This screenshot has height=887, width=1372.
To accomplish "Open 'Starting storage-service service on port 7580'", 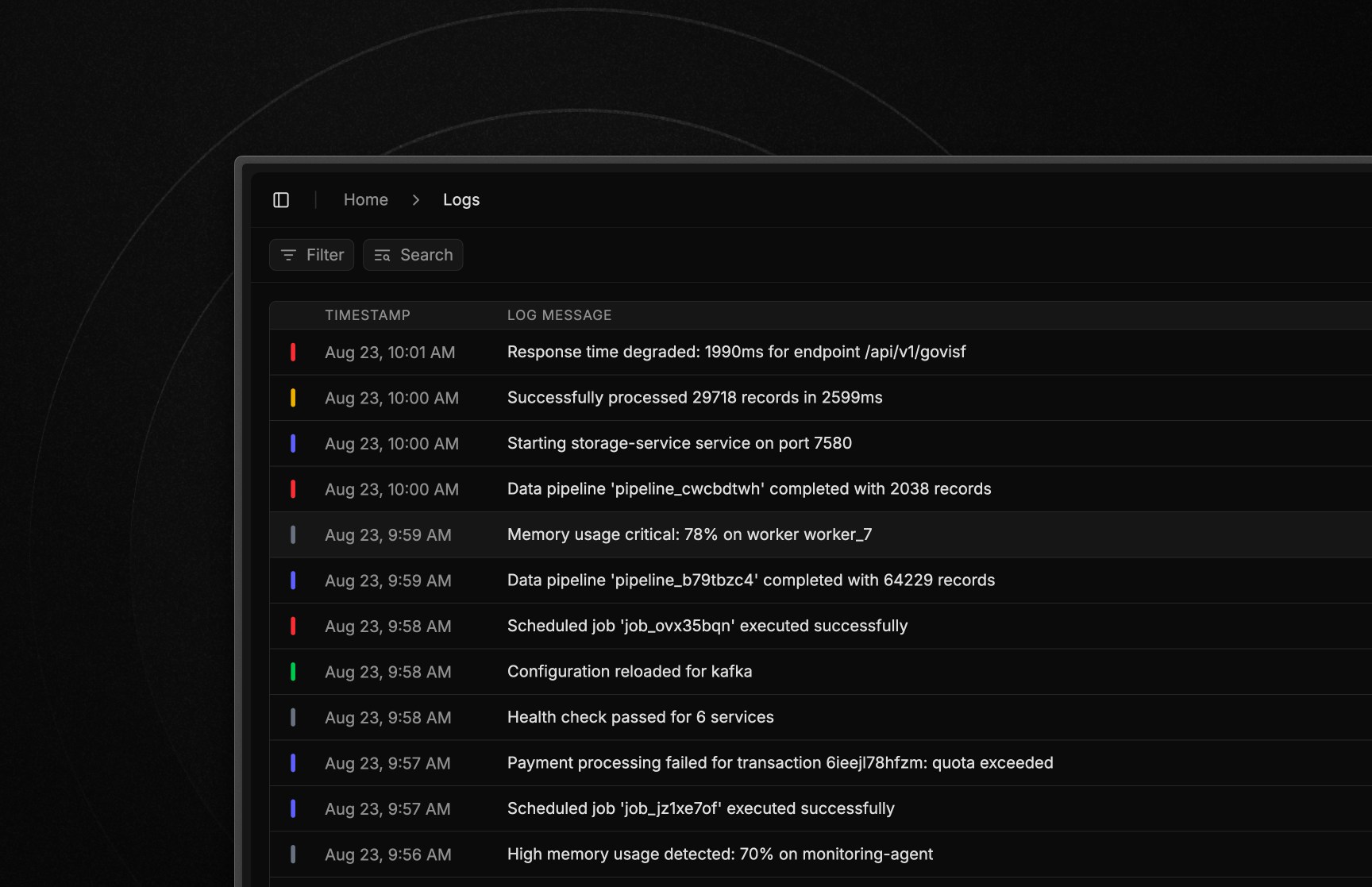I will [680, 443].
